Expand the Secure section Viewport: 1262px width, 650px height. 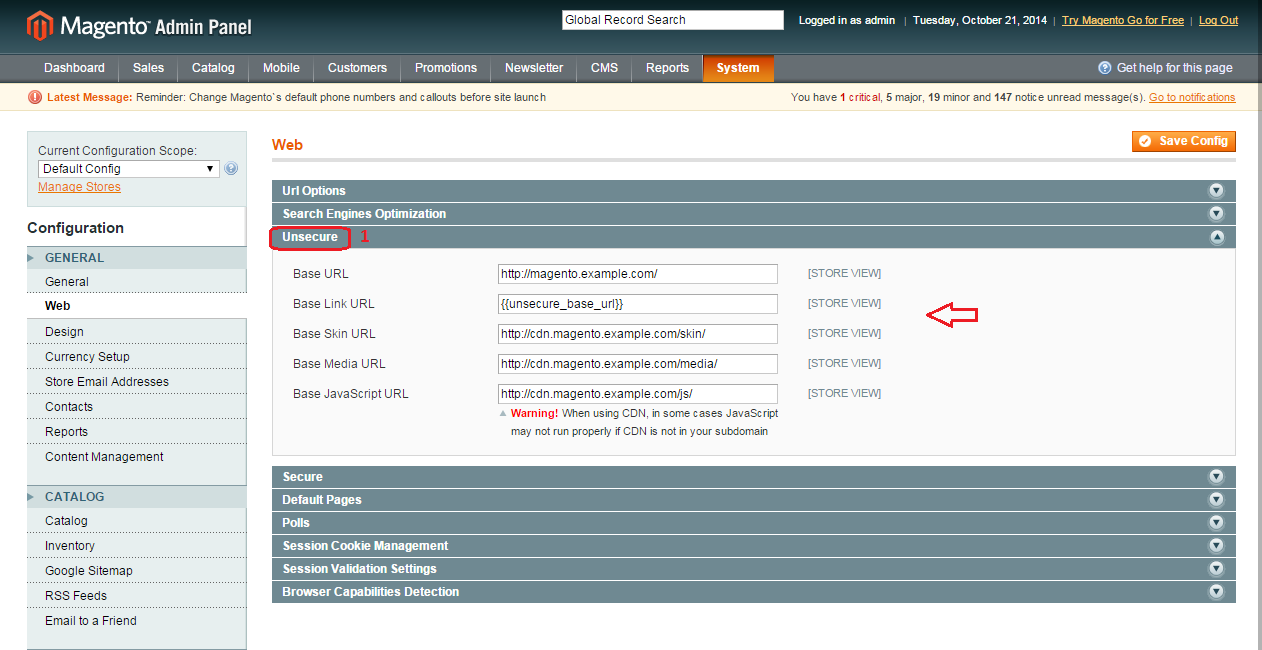[753, 477]
